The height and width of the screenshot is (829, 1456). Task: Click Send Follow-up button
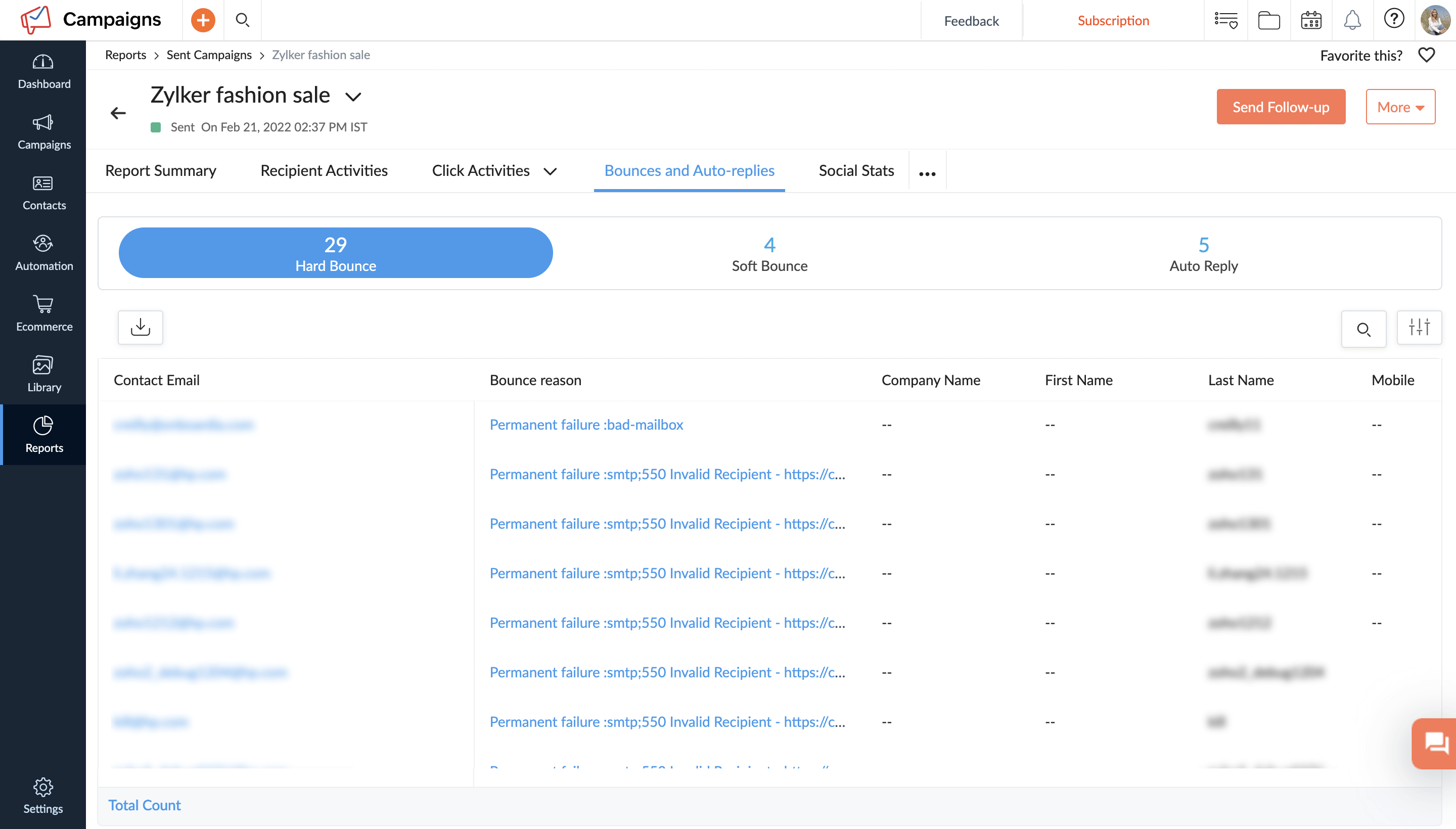pos(1281,107)
